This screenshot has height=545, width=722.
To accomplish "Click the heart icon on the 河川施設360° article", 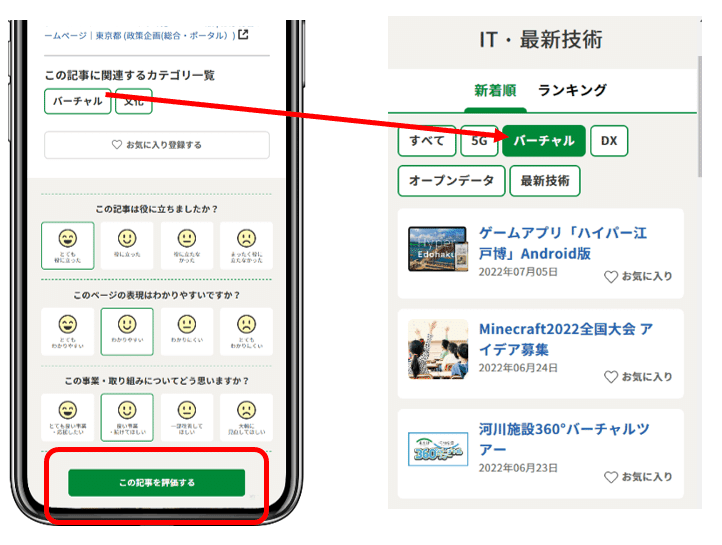I will pos(611,477).
